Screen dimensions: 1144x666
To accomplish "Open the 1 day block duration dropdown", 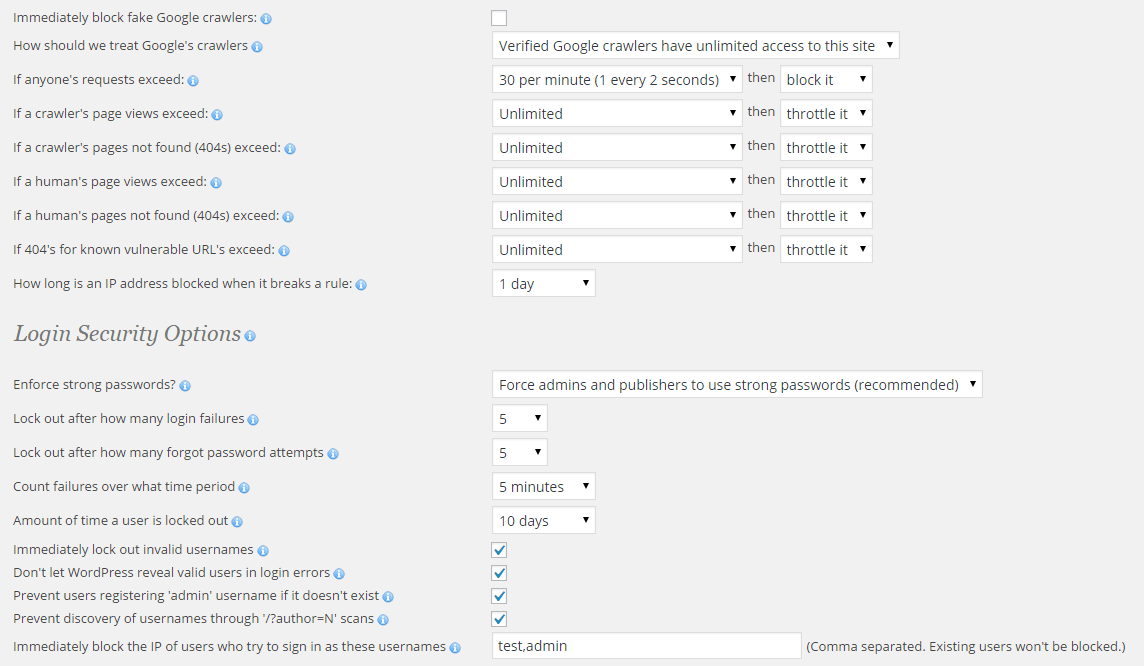I will pyautogui.click(x=544, y=284).
